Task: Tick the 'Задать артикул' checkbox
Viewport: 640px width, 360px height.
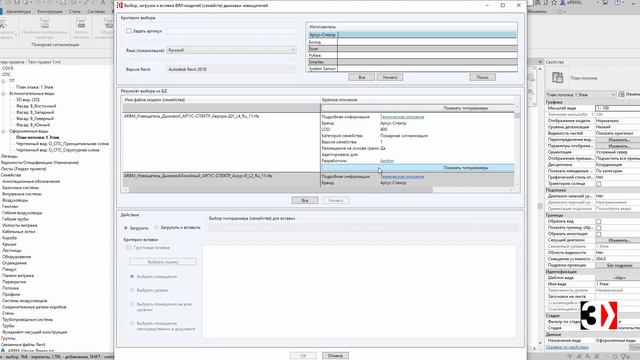Action: coord(129,31)
